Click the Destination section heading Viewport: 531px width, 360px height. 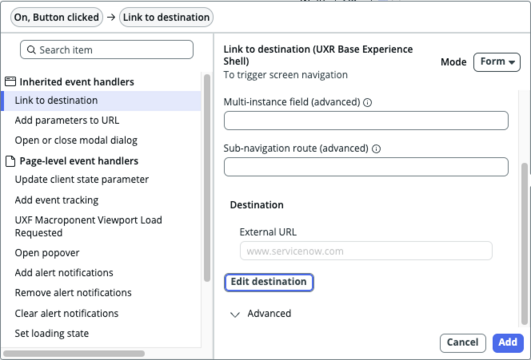257,205
